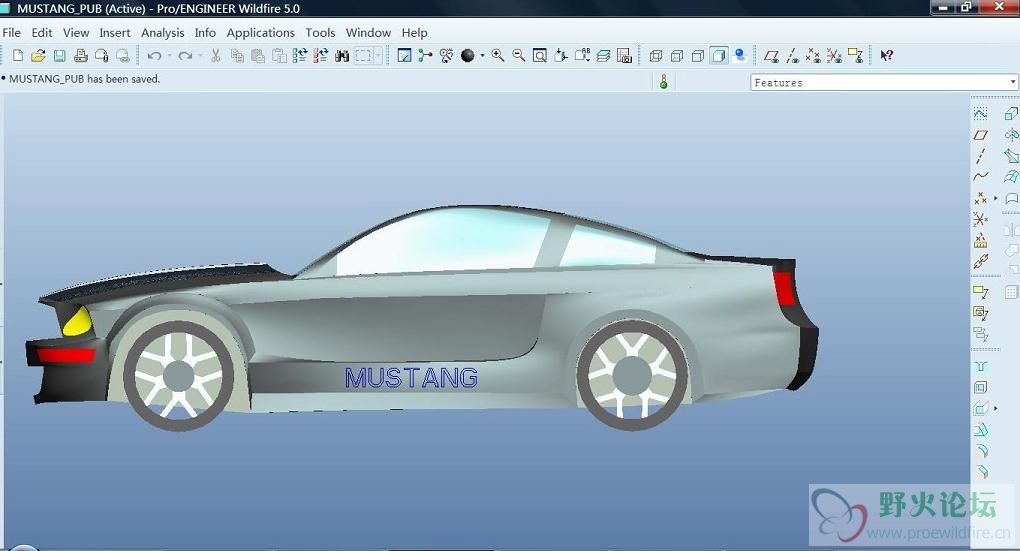Image resolution: width=1020 pixels, height=551 pixels.
Task: Expand the appearance gallery arrow
Action: [x=482, y=56]
